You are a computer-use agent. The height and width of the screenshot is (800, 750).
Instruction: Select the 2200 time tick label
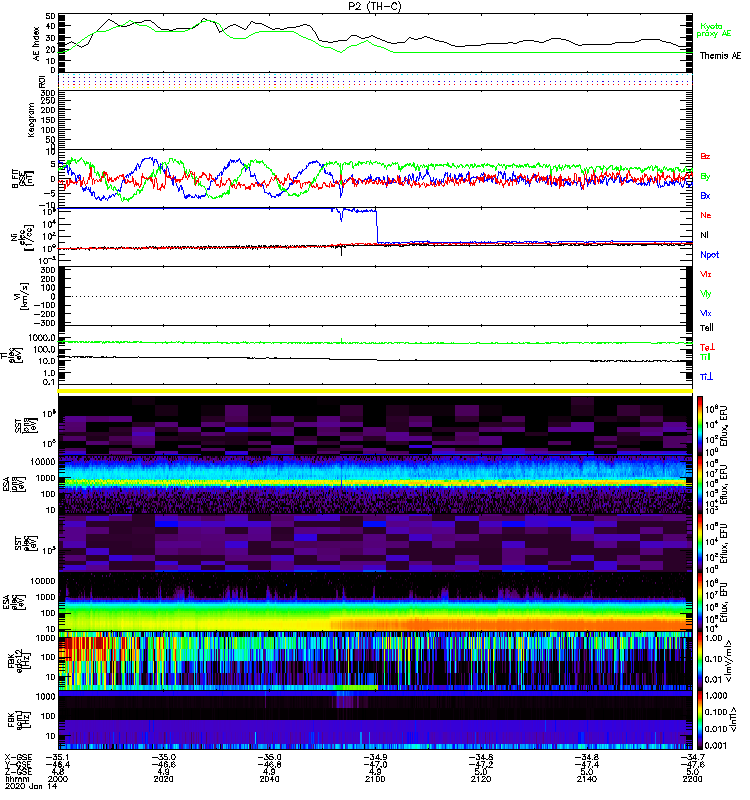pos(692,779)
